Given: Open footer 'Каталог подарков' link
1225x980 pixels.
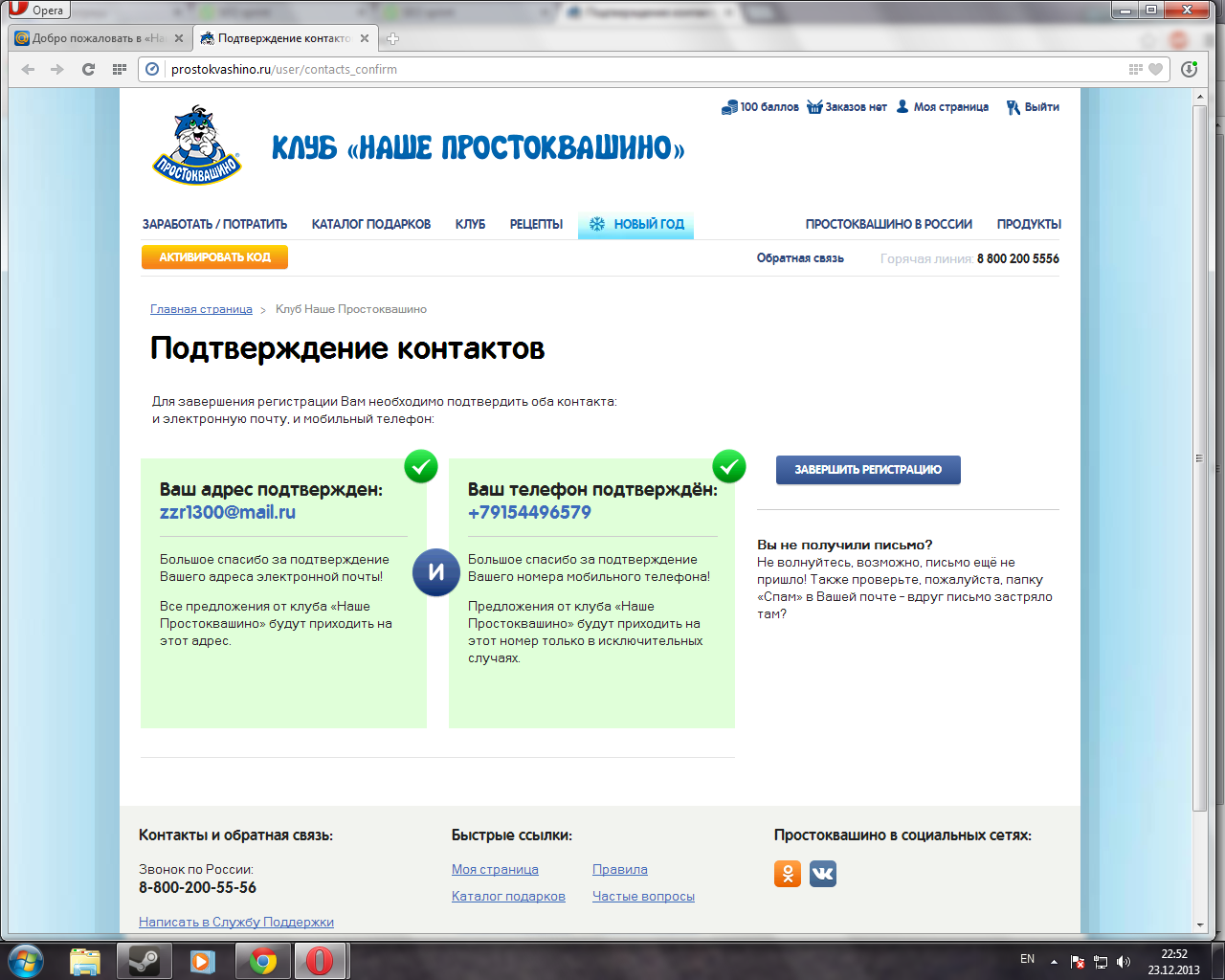Looking at the screenshot, I should (508, 896).
